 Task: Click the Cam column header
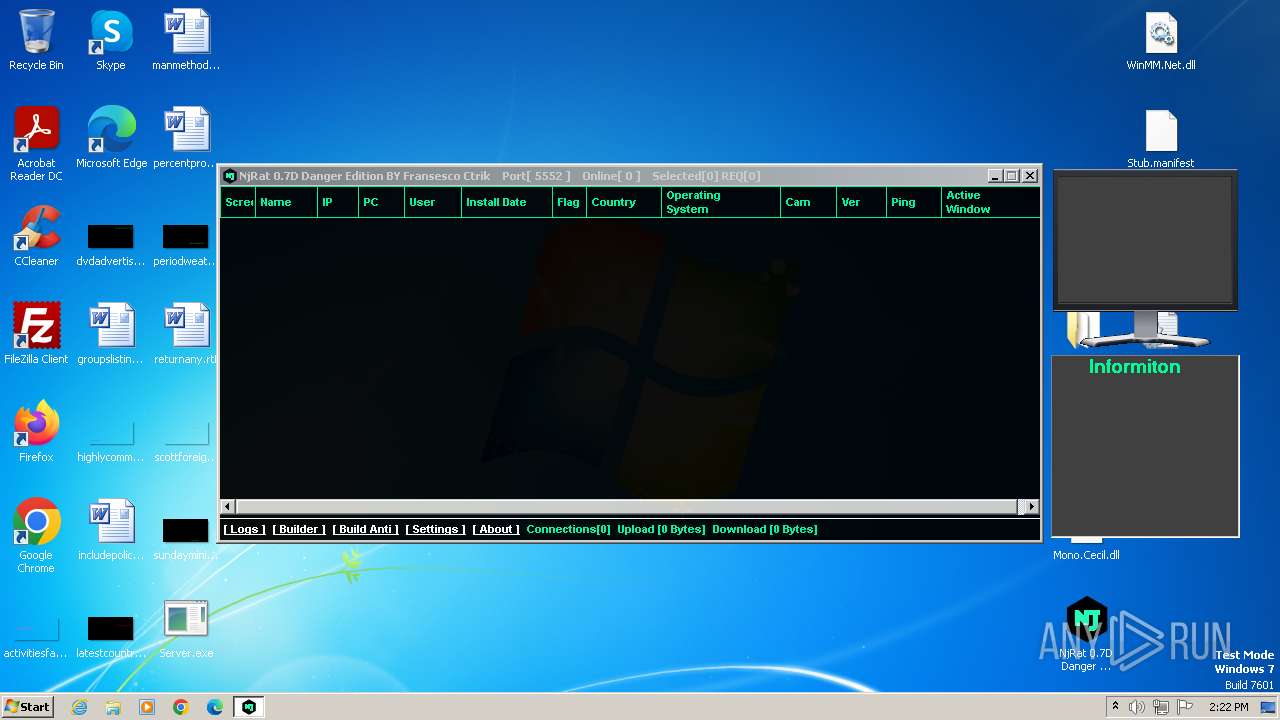[808, 202]
